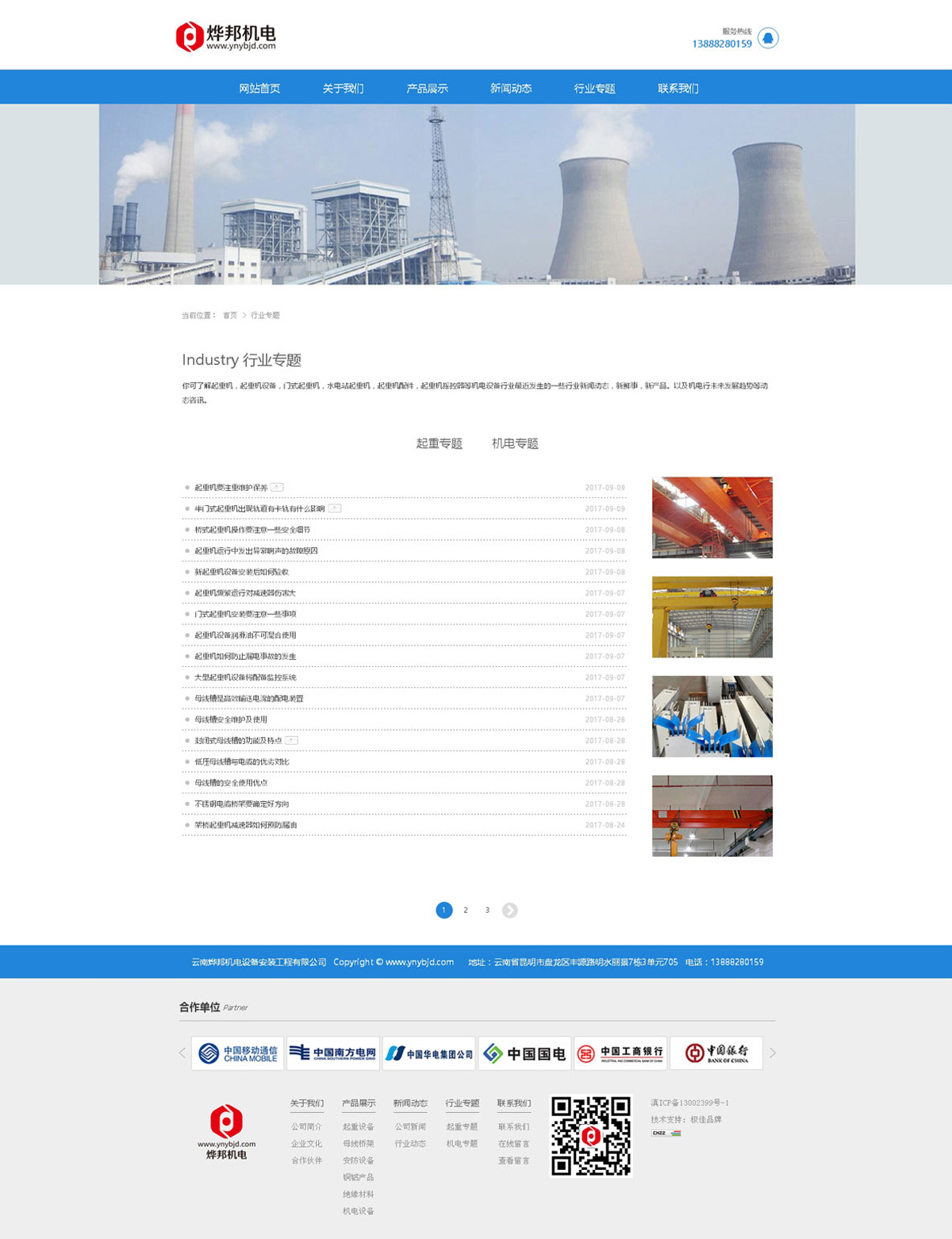Click the 中国工商银行 partner logo
This screenshot has width=952, height=1239.
(620, 1053)
